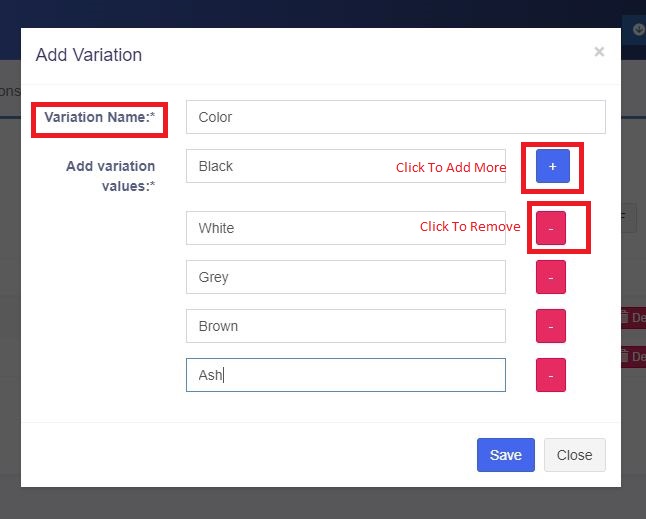The width and height of the screenshot is (646, 519).
Task: Save the Color variation
Action: pyautogui.click(x=506, y=455)
